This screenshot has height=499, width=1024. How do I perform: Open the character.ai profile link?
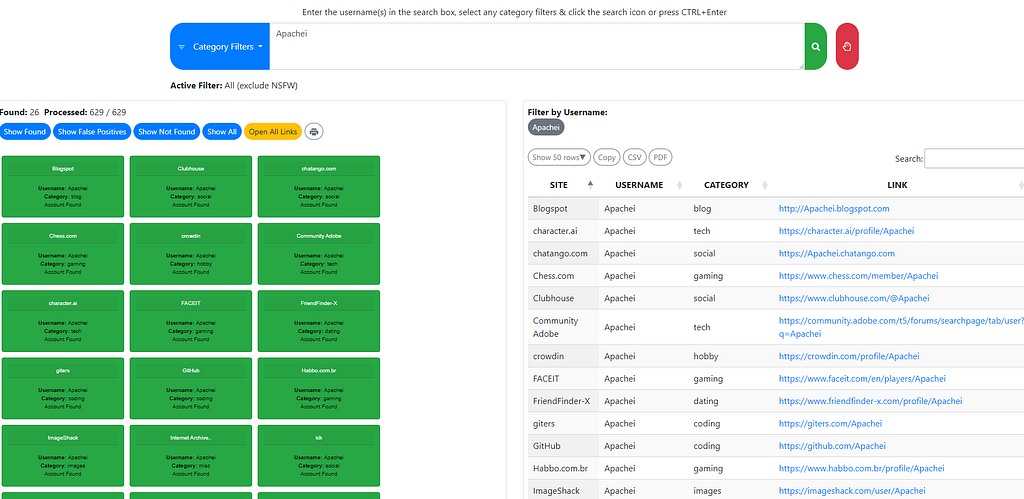pyautogui.click(x=846, y=231)
